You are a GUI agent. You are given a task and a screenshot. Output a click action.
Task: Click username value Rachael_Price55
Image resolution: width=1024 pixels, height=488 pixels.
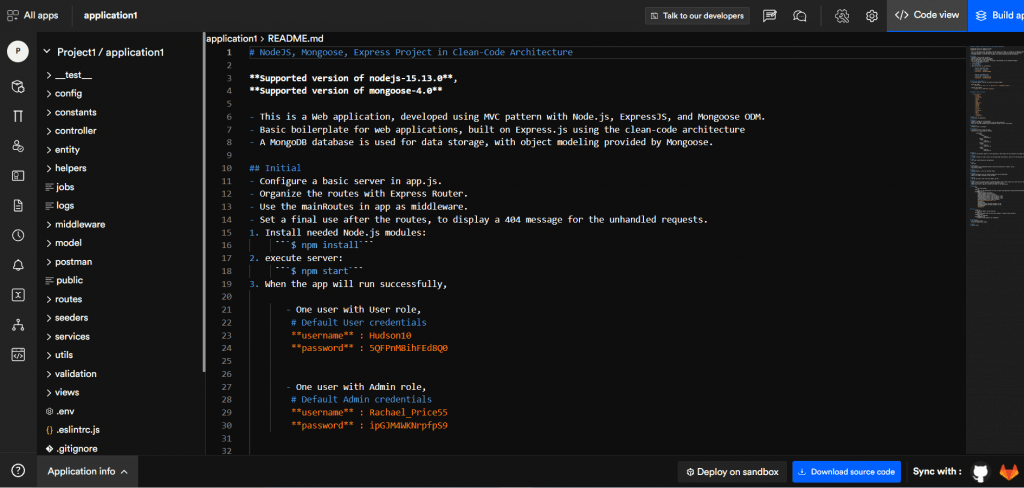tap(408, 412)
